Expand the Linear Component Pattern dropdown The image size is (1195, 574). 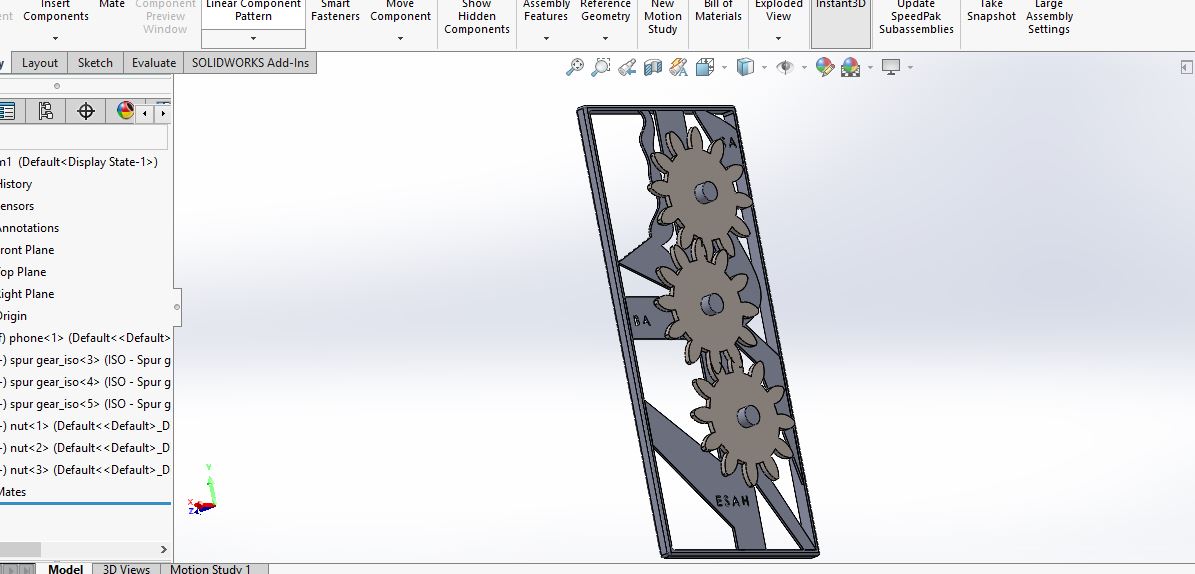pyautogui.click(x=253, y=38)
